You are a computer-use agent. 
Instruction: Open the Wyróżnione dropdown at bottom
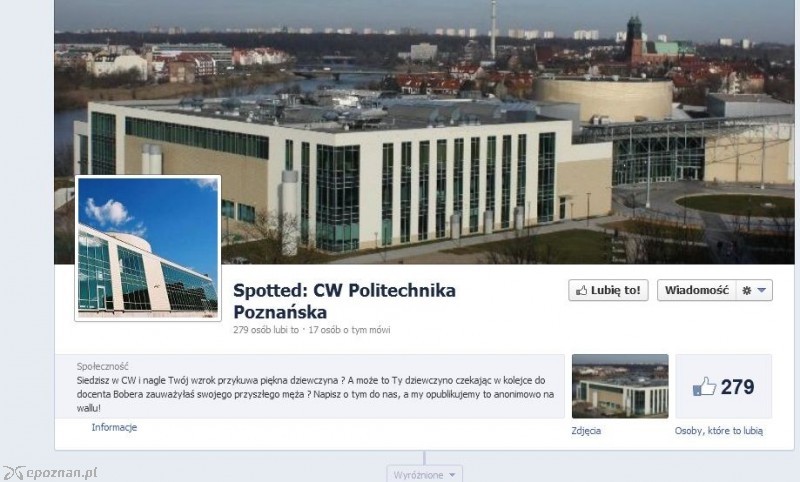424,474
